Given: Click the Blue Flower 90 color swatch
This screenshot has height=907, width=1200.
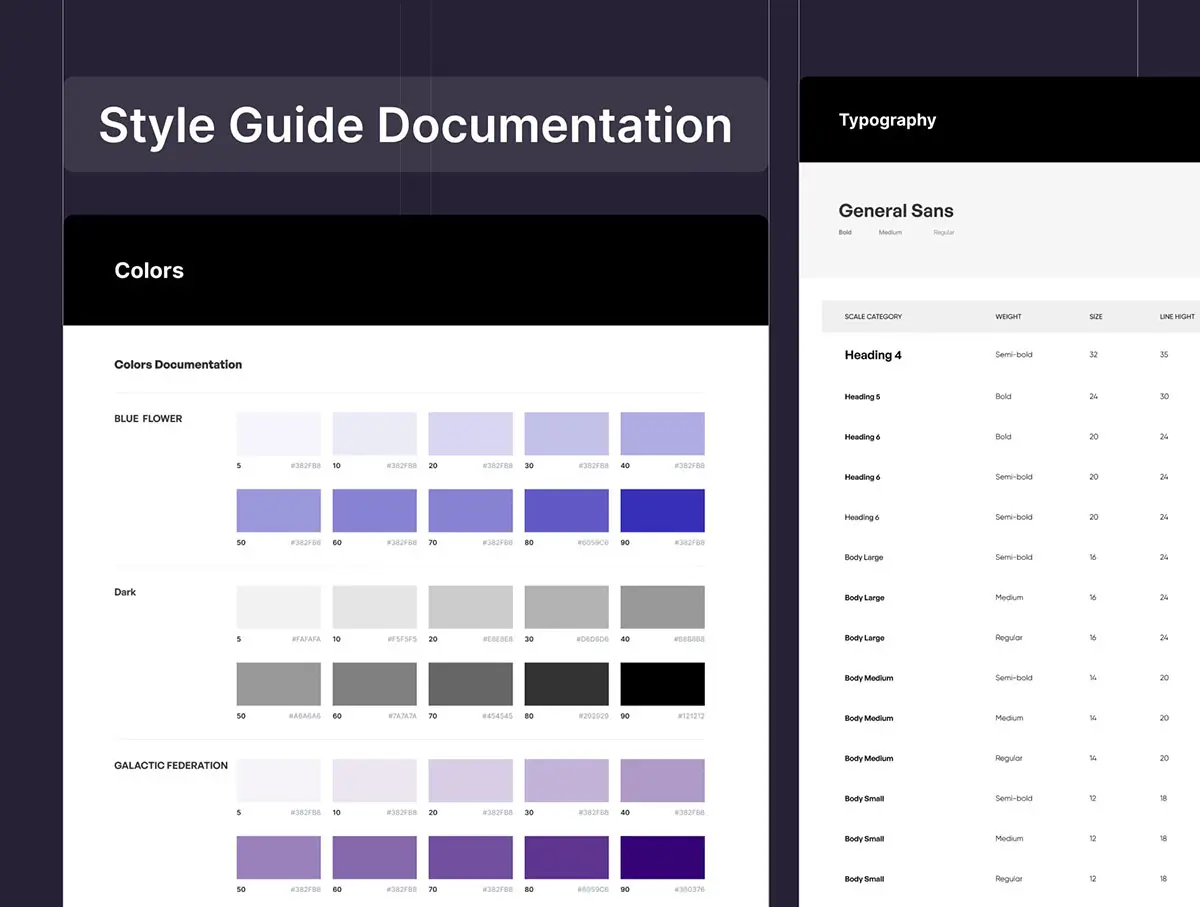Looking at the screenshot, I should (662, 510).
